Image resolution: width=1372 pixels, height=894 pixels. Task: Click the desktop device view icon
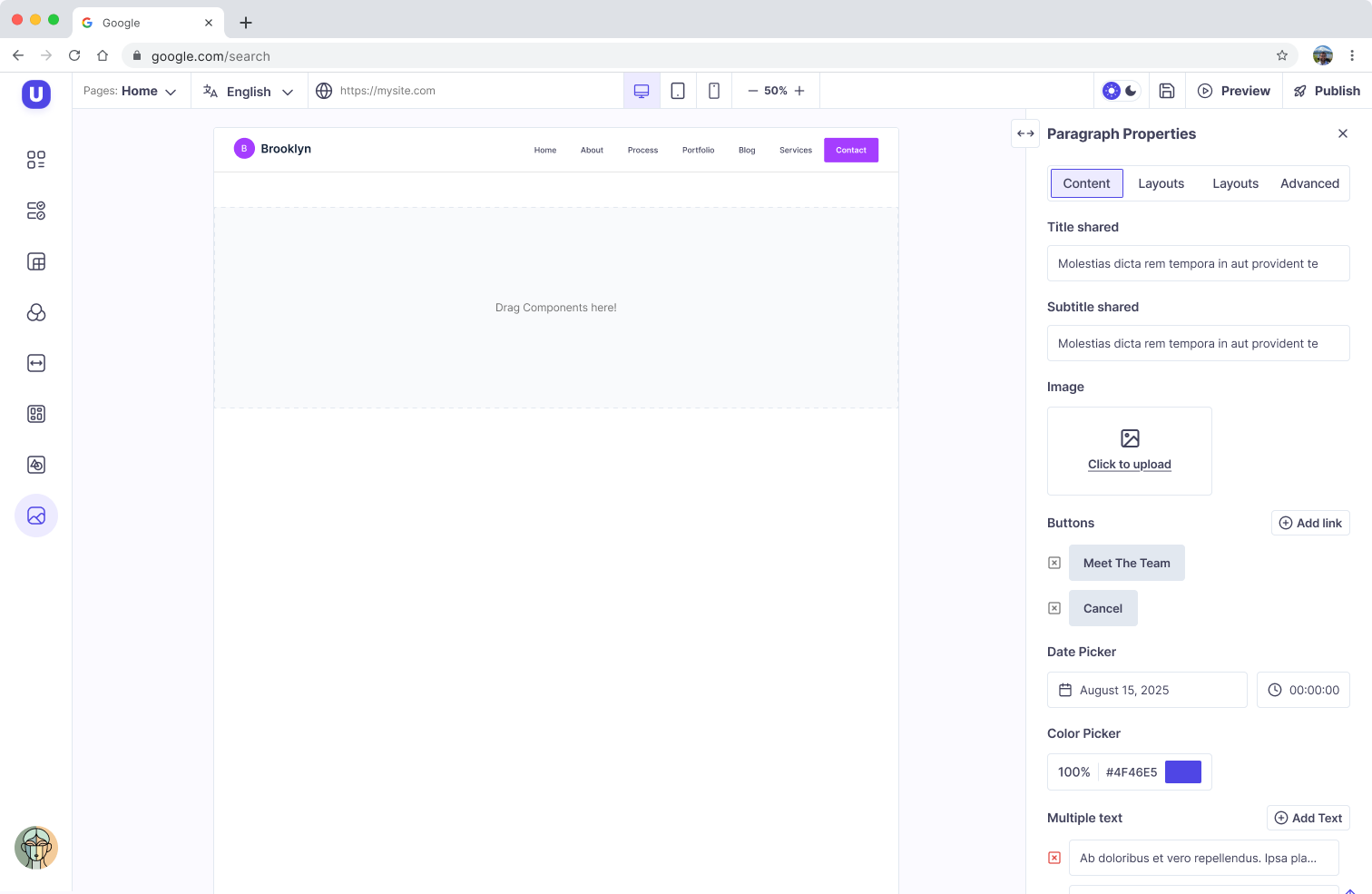(x=642, y=91)
